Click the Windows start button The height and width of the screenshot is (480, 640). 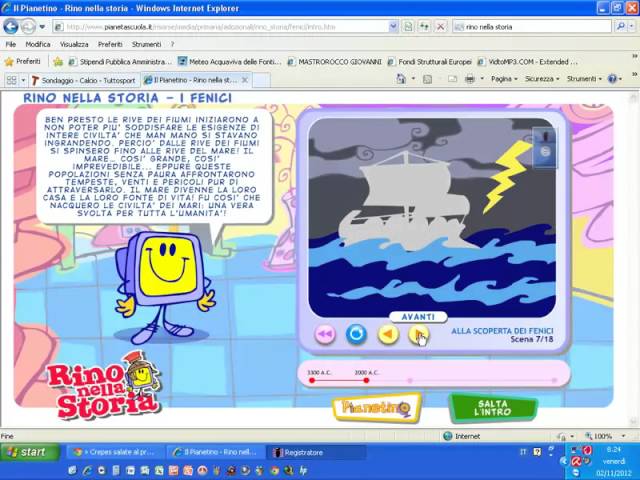pyautogui.click(x=30, y=452)
